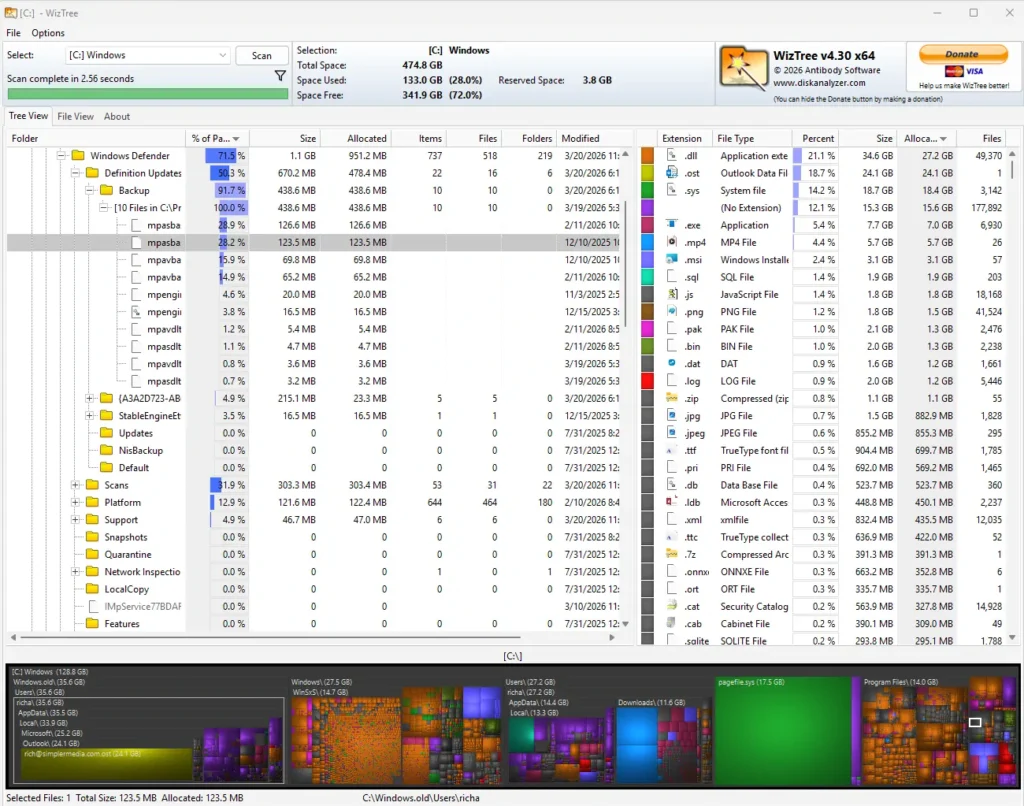The width and height of the screenshot is (1024, 806).
Task: Click the pagefile.sys block in the treemap
Action: pos(783,730)
